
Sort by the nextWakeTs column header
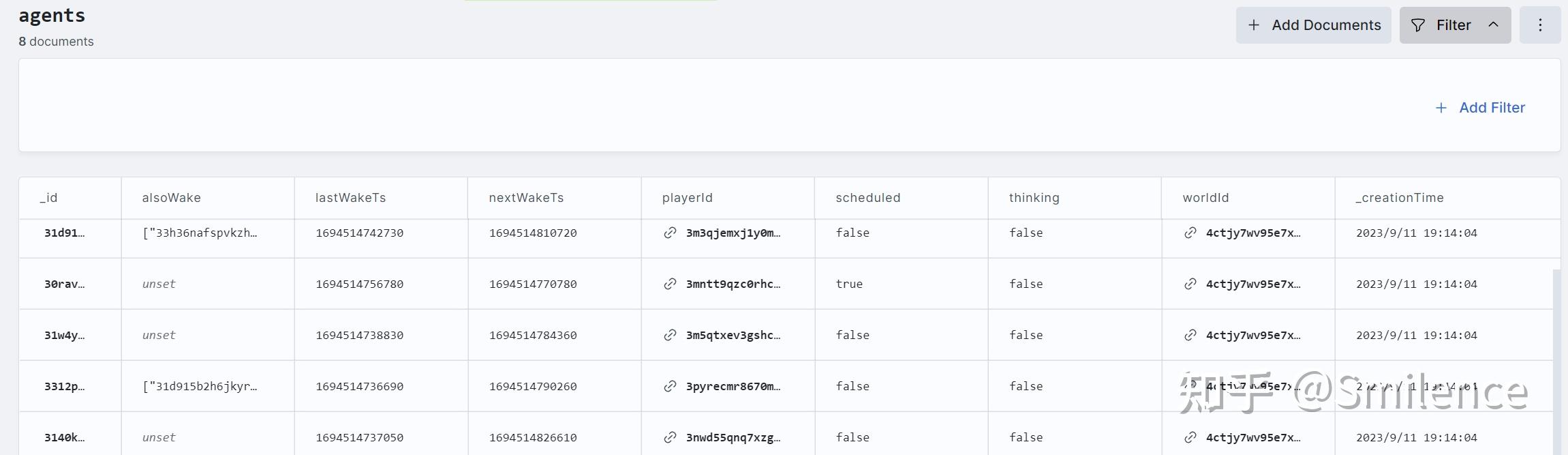526,198
